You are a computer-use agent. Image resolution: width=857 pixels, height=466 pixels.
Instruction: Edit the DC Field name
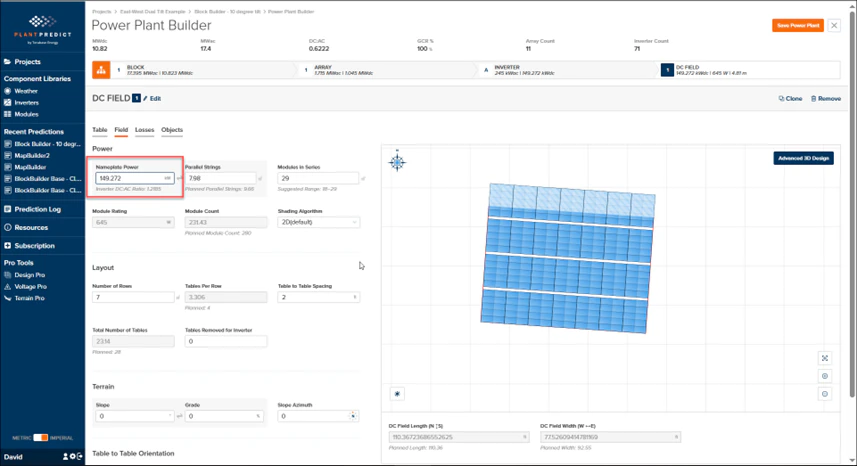pyautogui.click(x=152, y=99)
